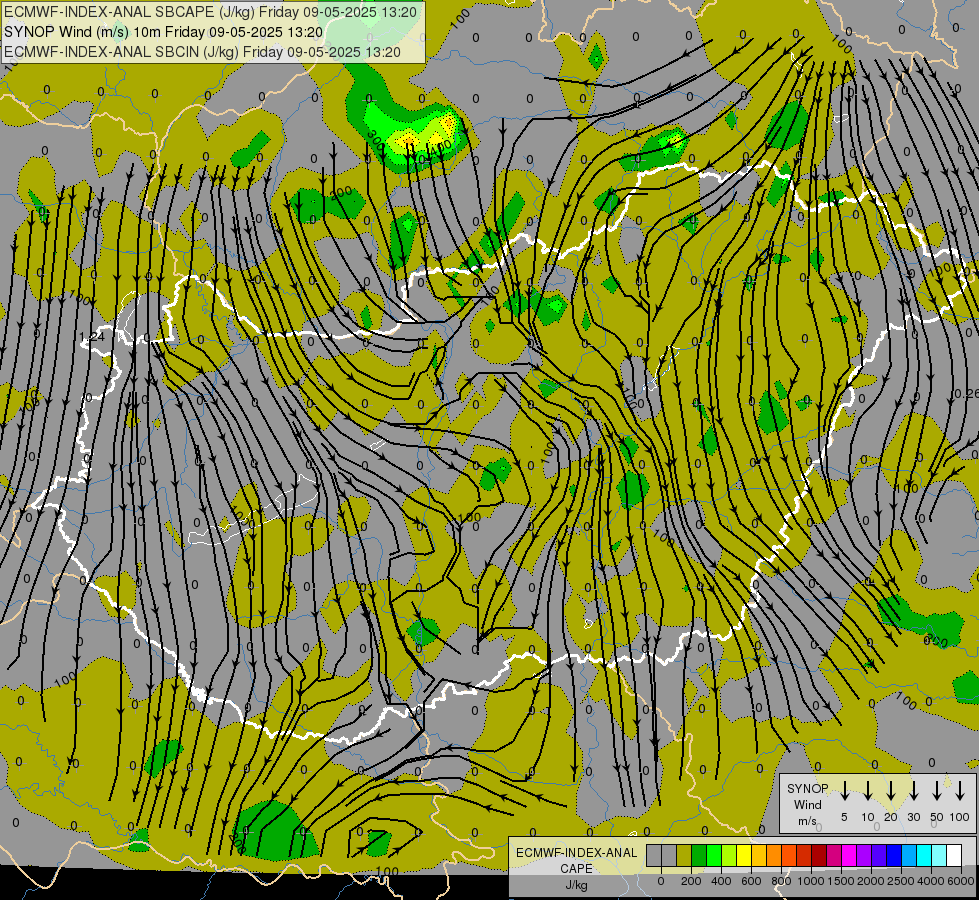Click the 400 tick label on CAPE scale
Viewport: 979px width, 900px height.
[x=721, y=881]
